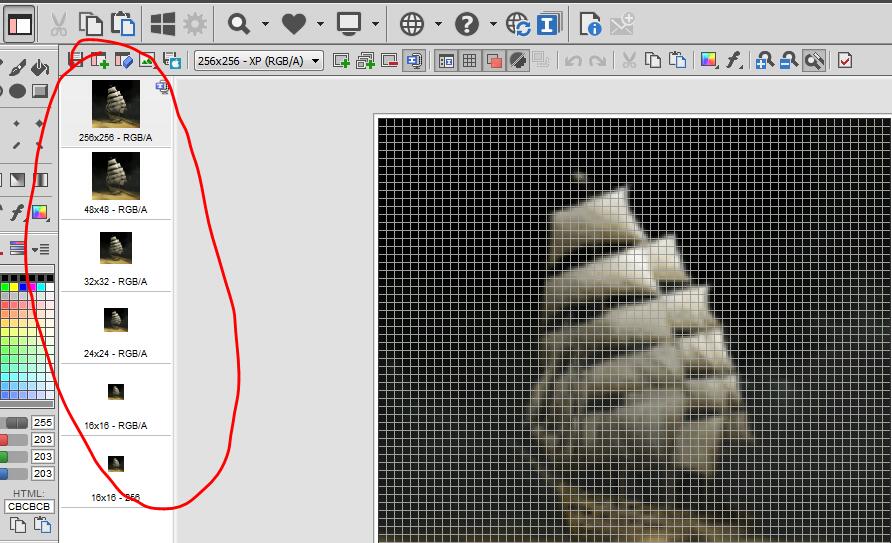This screenshot has height=543, width=892.
Task: Click the 'f' effects icon in the left toolbox
Action: click(16, 213)
